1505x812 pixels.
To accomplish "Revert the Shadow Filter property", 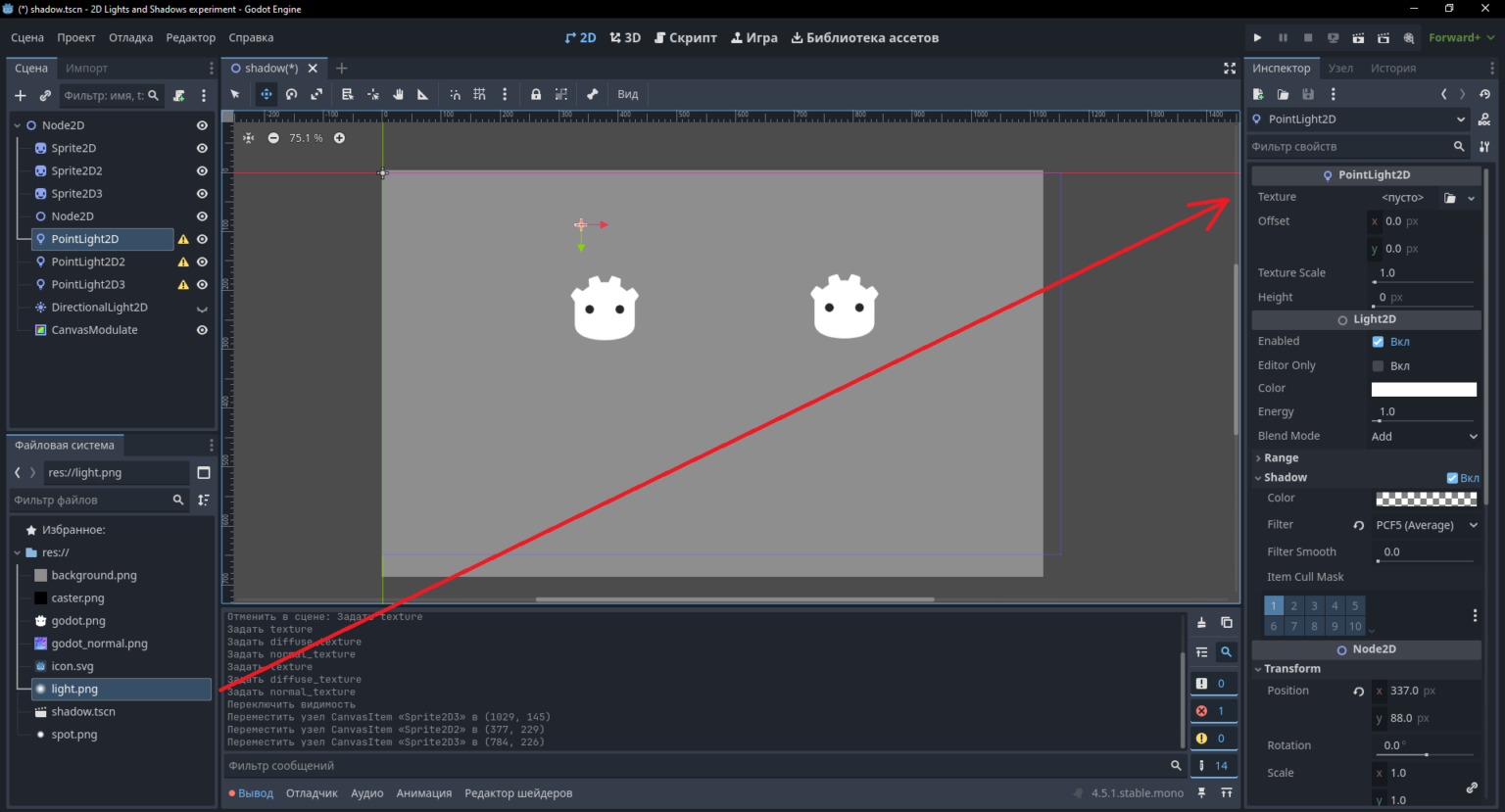I will pos(1358,525).
